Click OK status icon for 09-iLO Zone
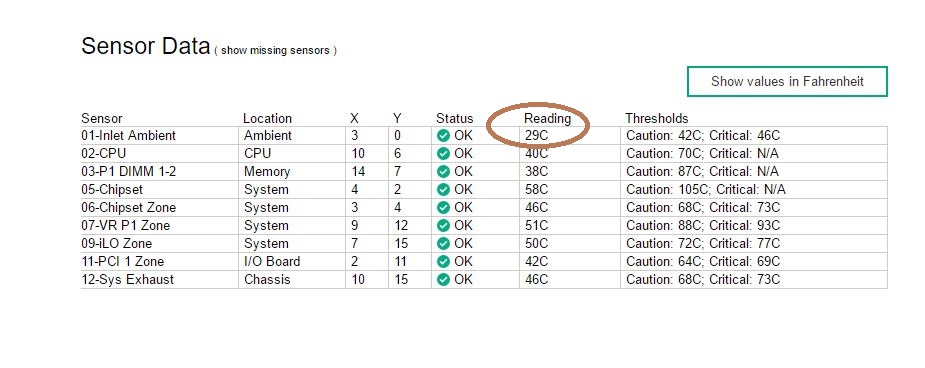The image size is (925, 368). [x=443, y=244]
